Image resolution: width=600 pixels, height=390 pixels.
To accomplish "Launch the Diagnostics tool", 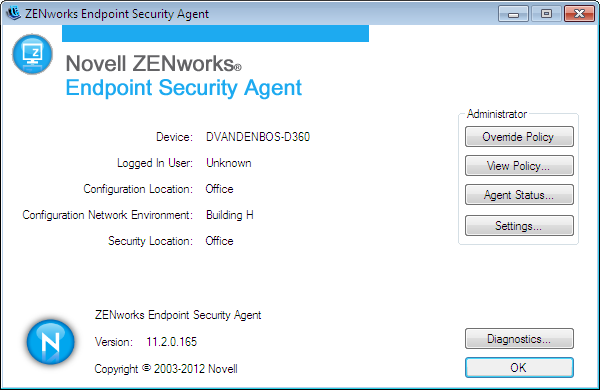I will point(519,339).
